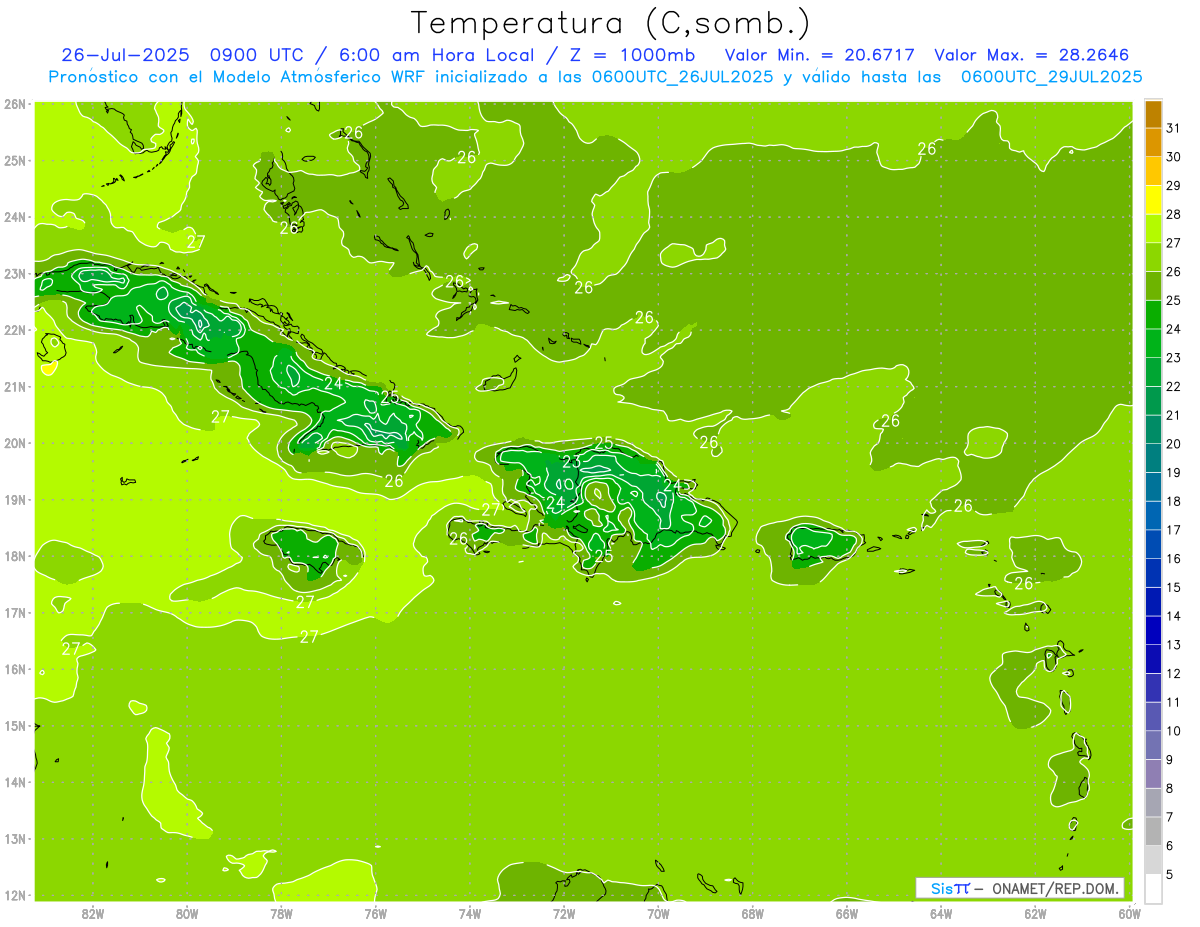Click the '66W' longitude axis label
Image resolution: width=1200 pixels, height=927 pixels.
click(846, 913)
